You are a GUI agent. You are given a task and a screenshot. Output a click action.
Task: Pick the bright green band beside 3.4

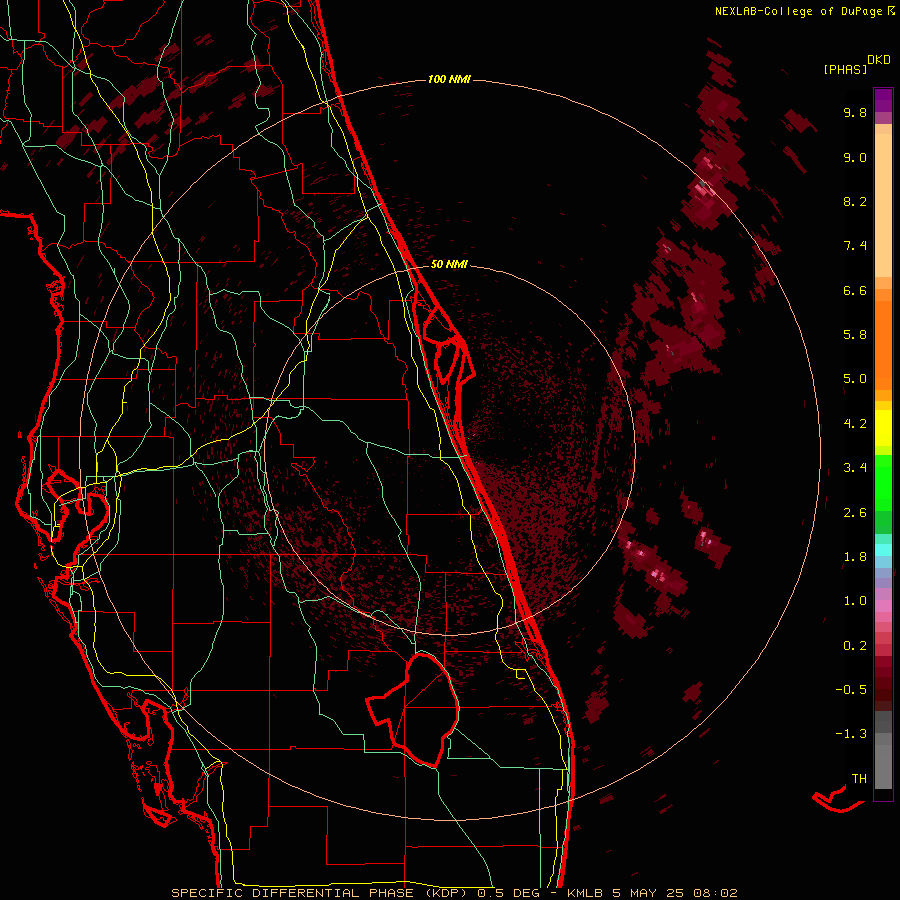point(883,485)
